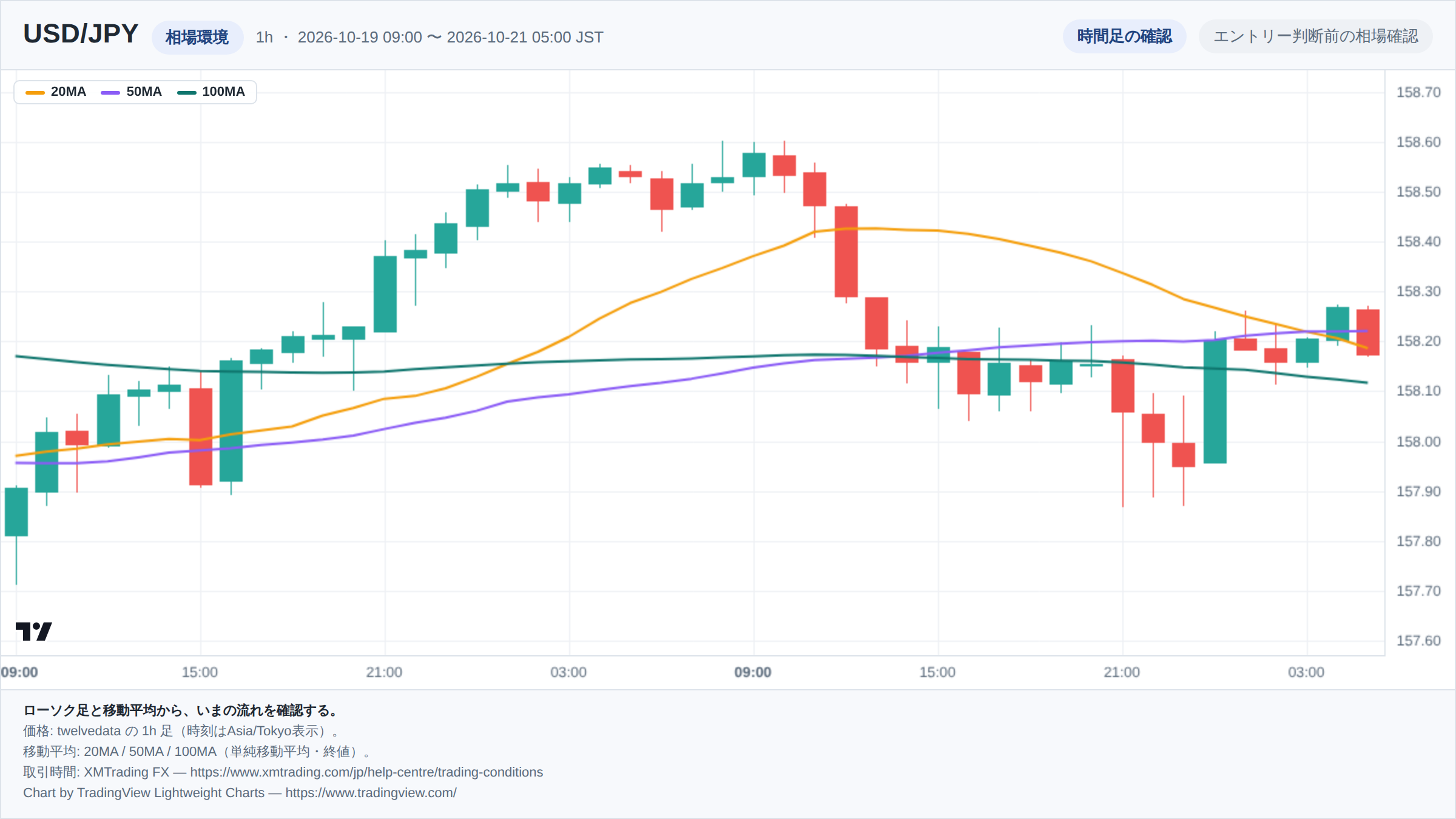Click the 時間足の確認 pill
1456x819 pixels.
[1124, 36]
